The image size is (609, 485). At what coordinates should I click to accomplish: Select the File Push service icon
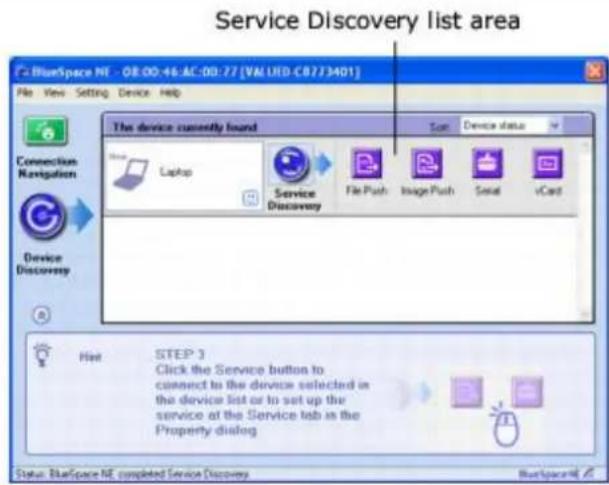point(366,163)
